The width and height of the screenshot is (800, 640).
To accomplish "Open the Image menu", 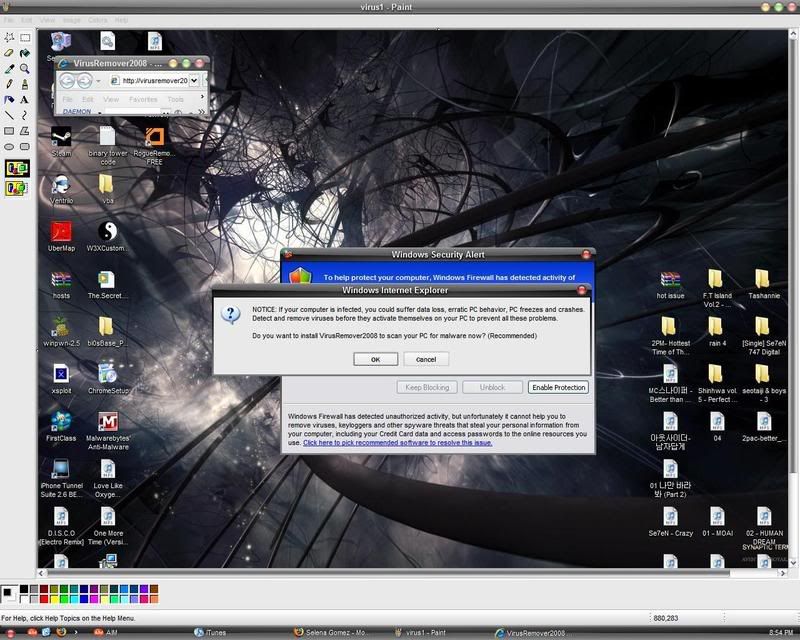I will (x=71, y=20).
